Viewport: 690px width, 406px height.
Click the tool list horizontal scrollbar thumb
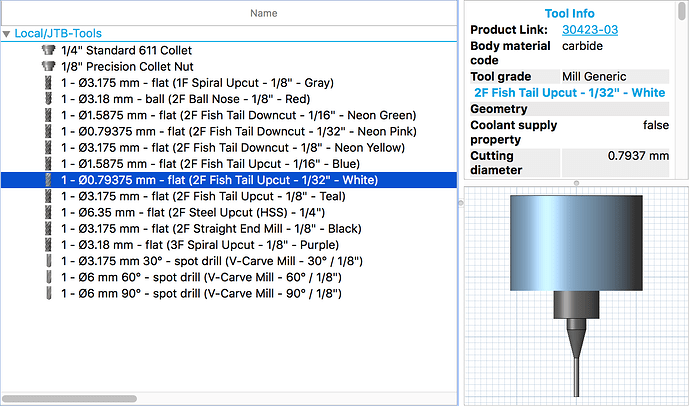69,399
